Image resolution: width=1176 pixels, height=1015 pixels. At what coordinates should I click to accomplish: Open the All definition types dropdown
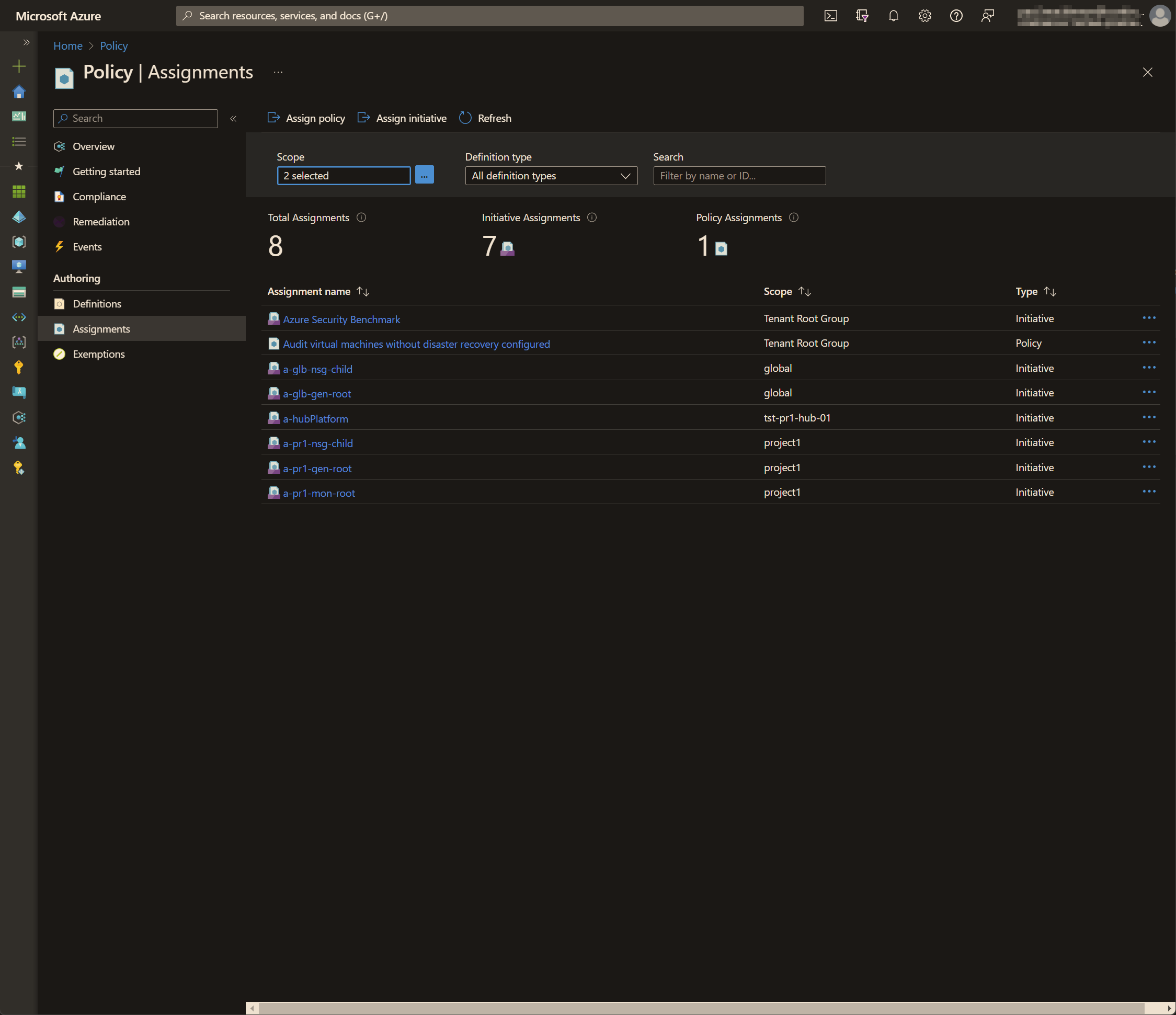pos(551,176)
